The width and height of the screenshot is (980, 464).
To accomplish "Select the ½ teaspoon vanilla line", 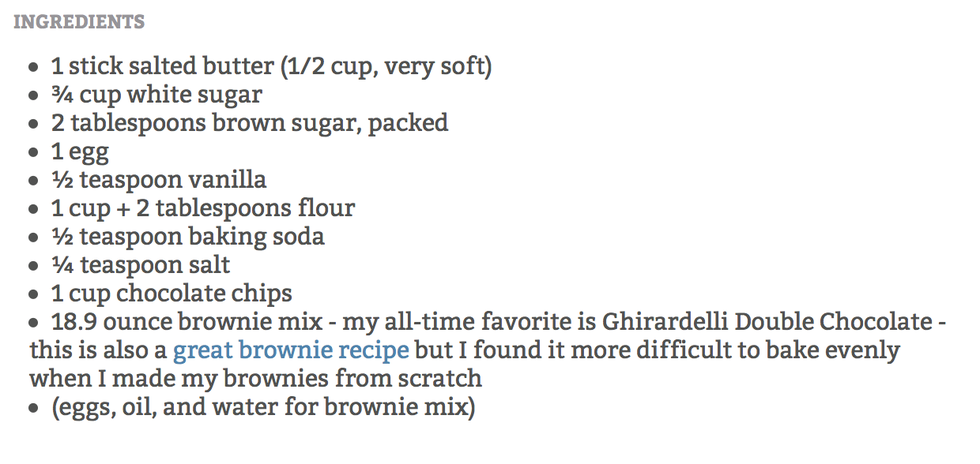I will (159, 181).
